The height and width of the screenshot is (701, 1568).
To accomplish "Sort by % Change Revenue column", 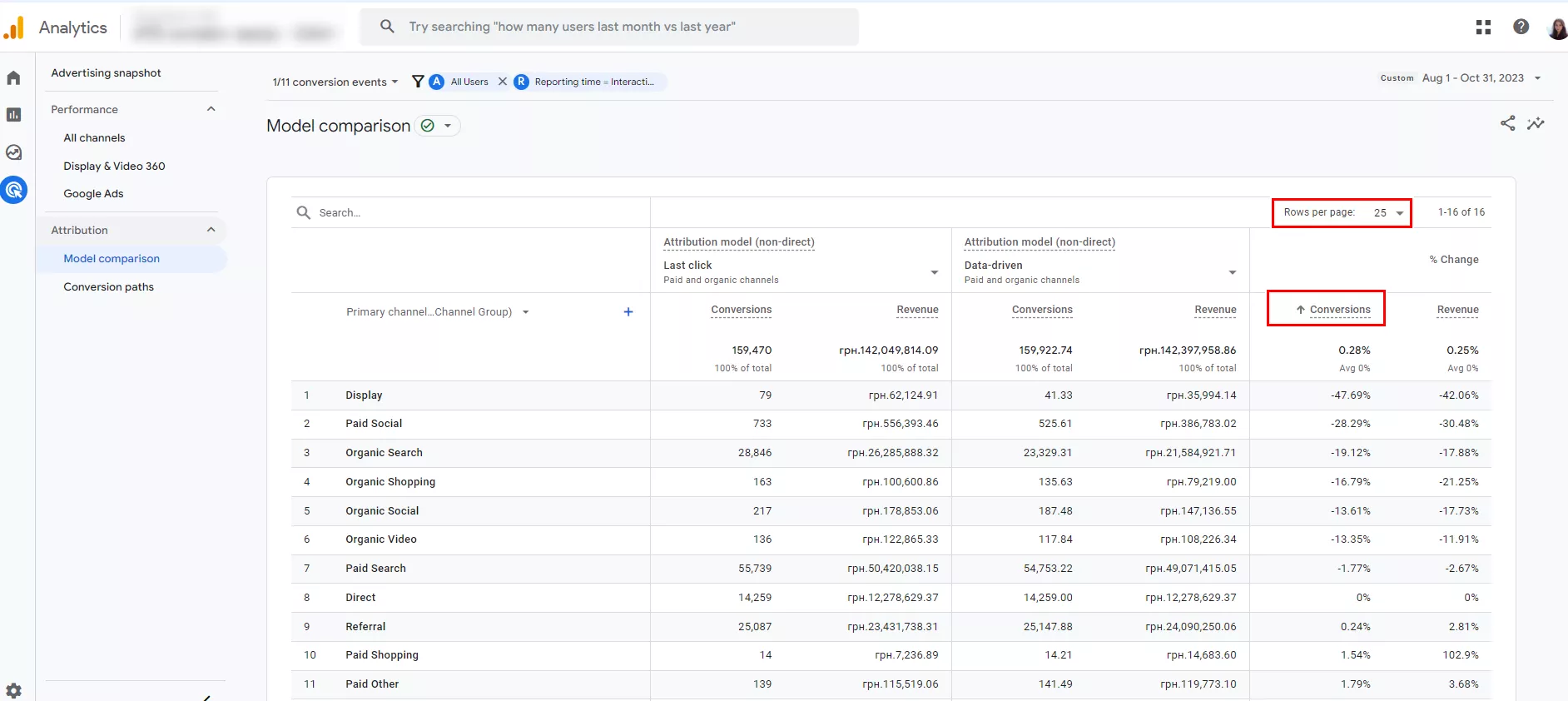I will [x=1457, y=310].
